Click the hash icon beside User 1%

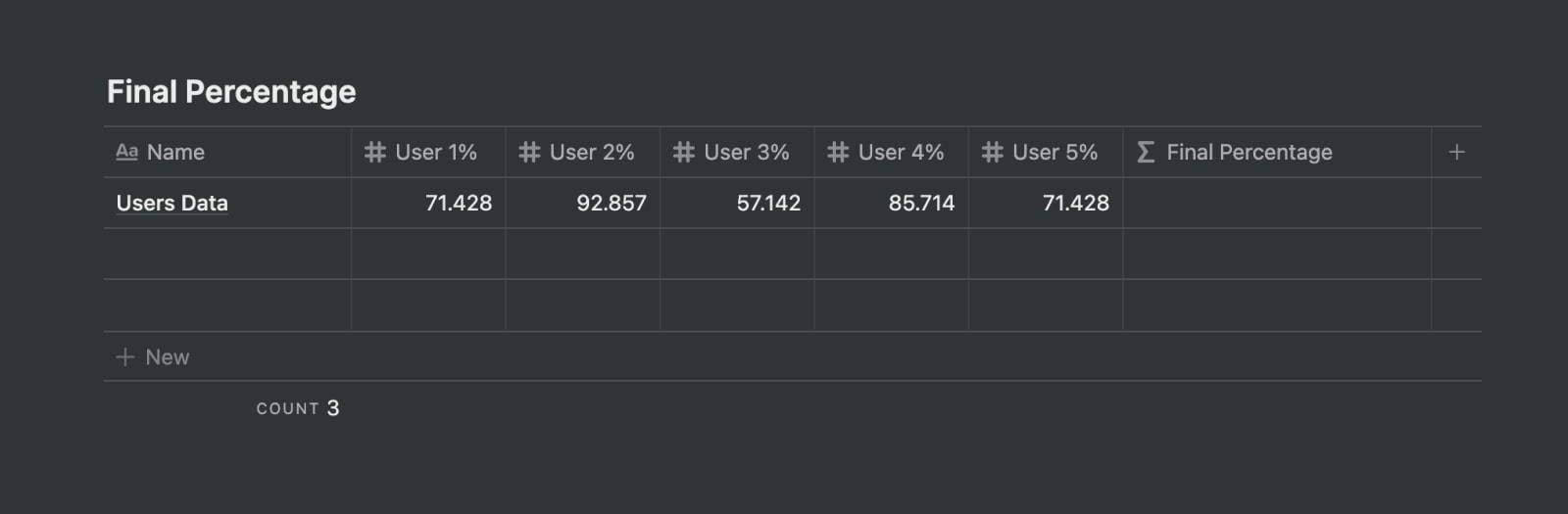pos(374,152)
